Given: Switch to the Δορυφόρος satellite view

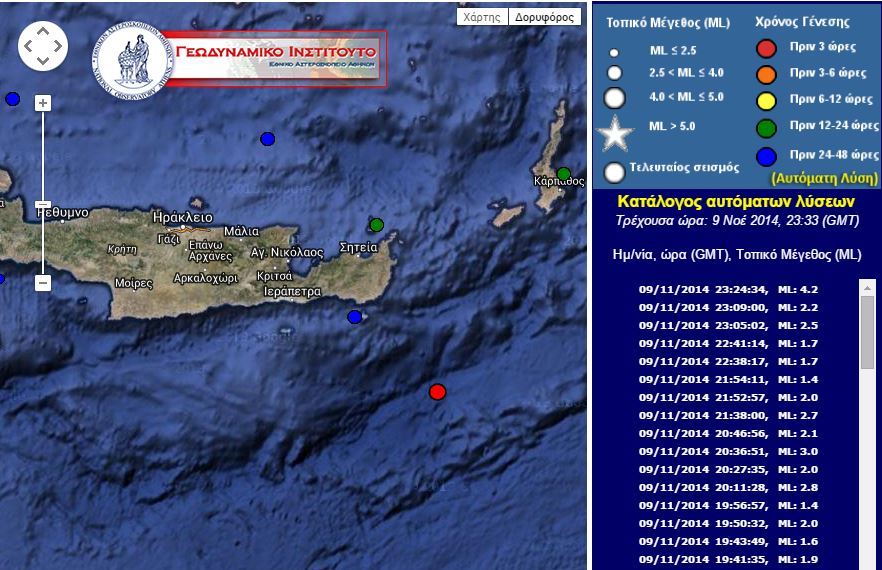Looking at the screenshot, I should 544,17.
